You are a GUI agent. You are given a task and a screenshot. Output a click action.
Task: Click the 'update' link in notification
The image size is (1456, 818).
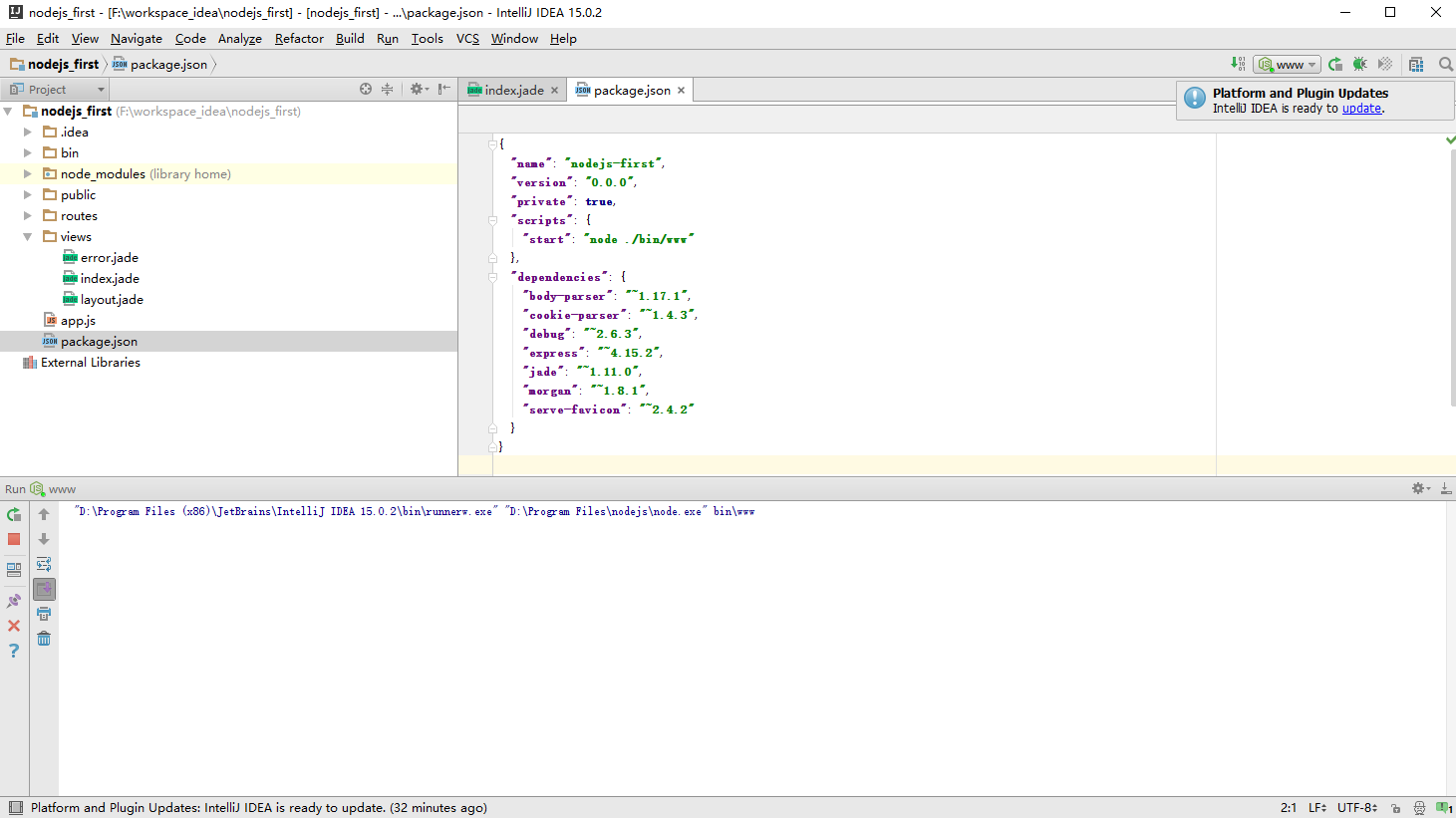[1361, 109]
